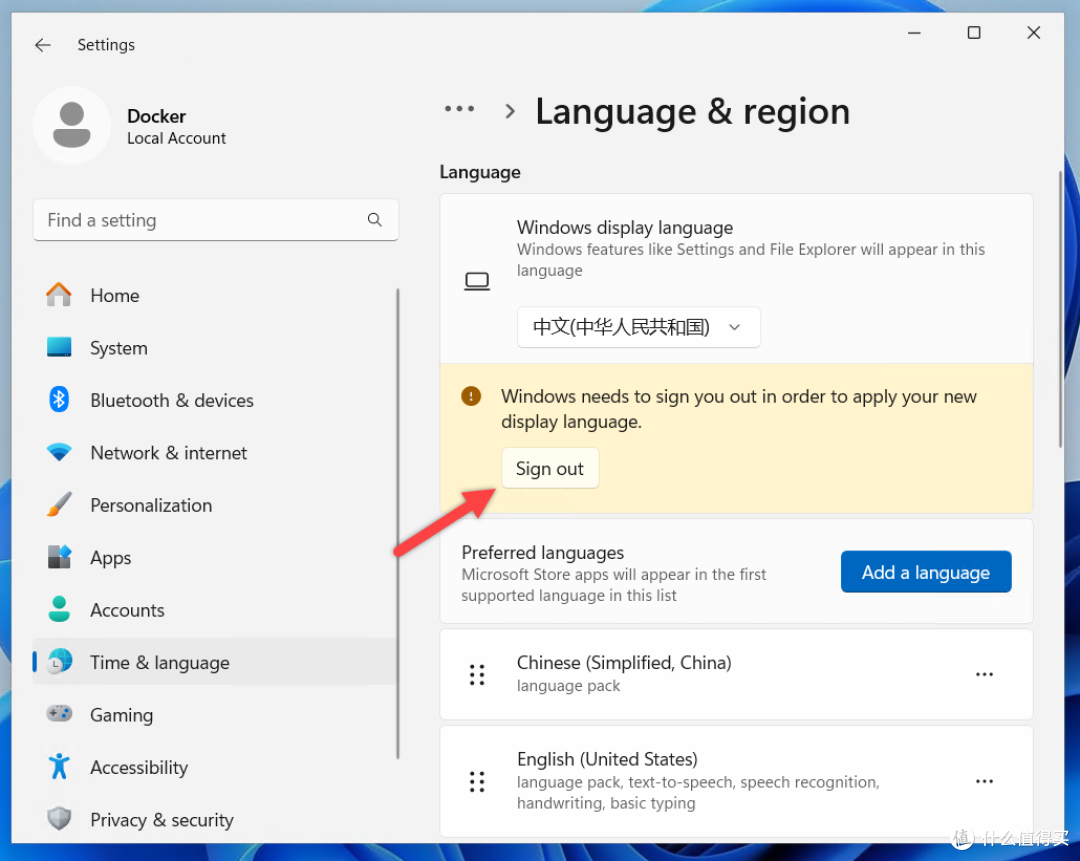Click the Network wifi icon
The height and width of the screenshot is (861, 1080).
(59, 453)
